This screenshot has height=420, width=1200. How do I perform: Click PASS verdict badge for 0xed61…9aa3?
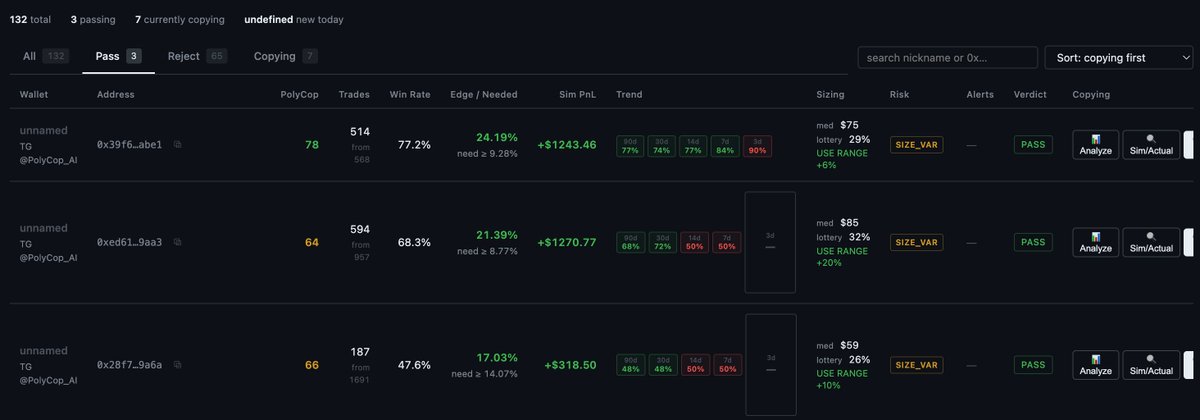[1033, 242]
